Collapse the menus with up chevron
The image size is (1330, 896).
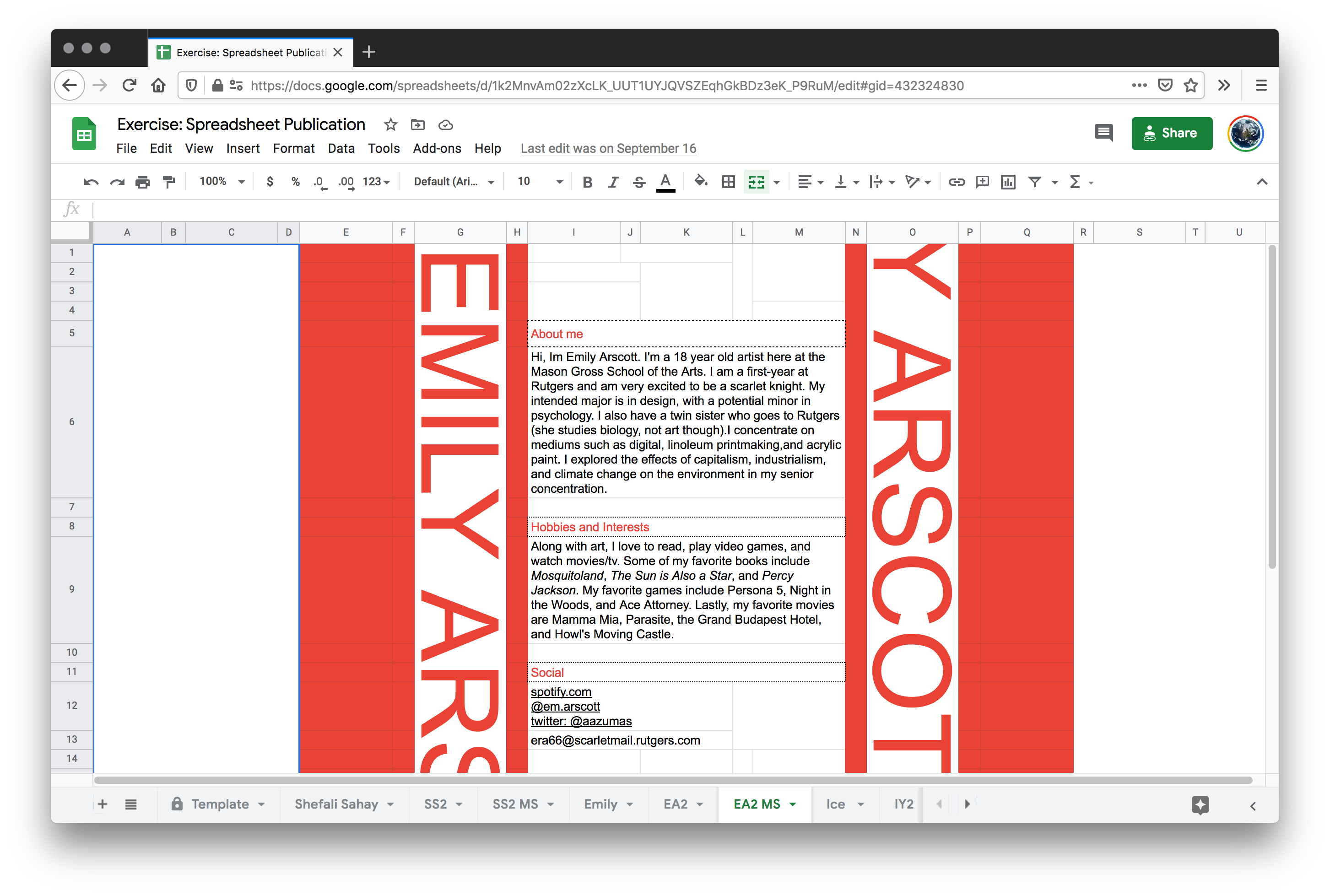click(x=1262, y=182)
